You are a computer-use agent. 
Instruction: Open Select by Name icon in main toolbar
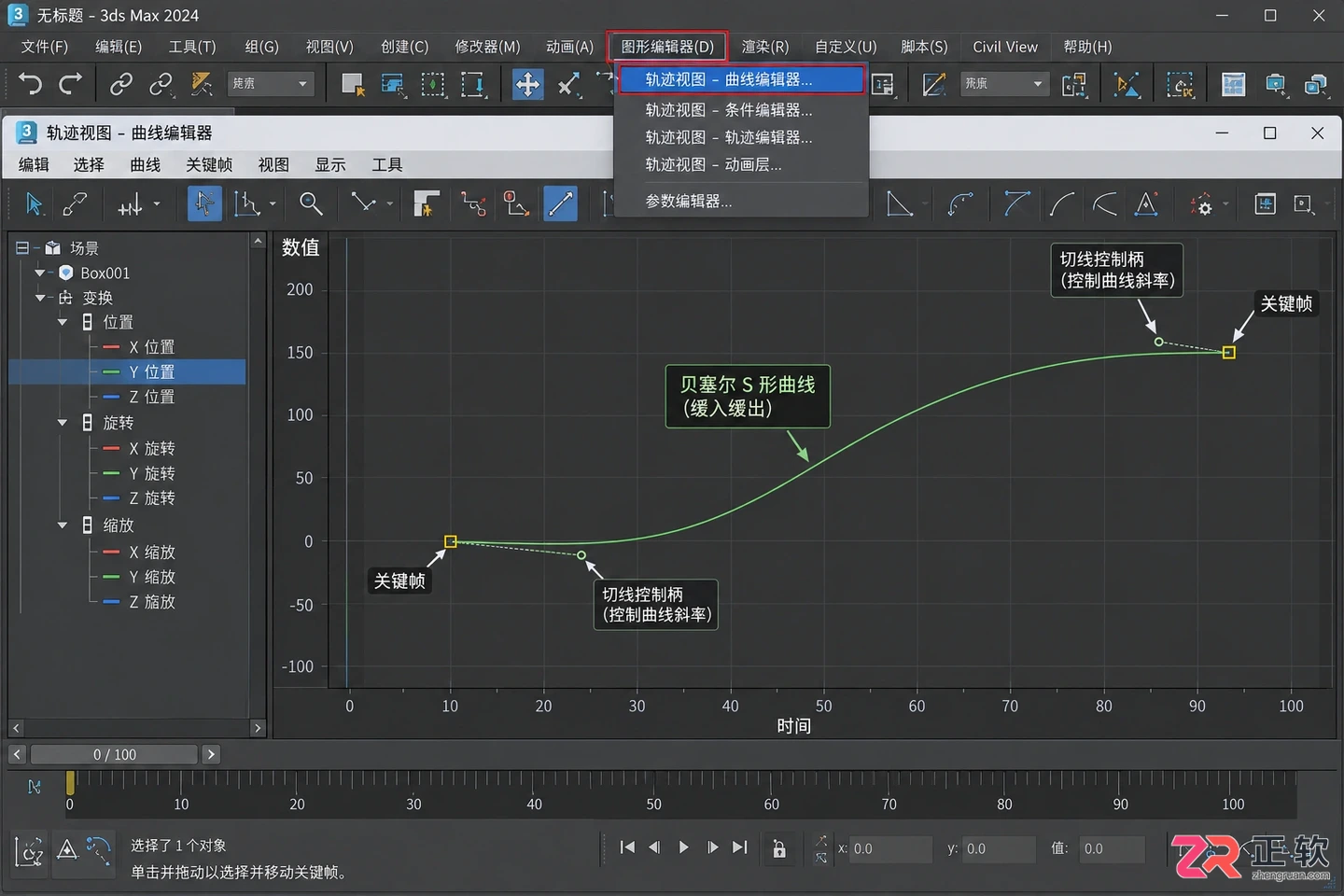tap(393, 84)
